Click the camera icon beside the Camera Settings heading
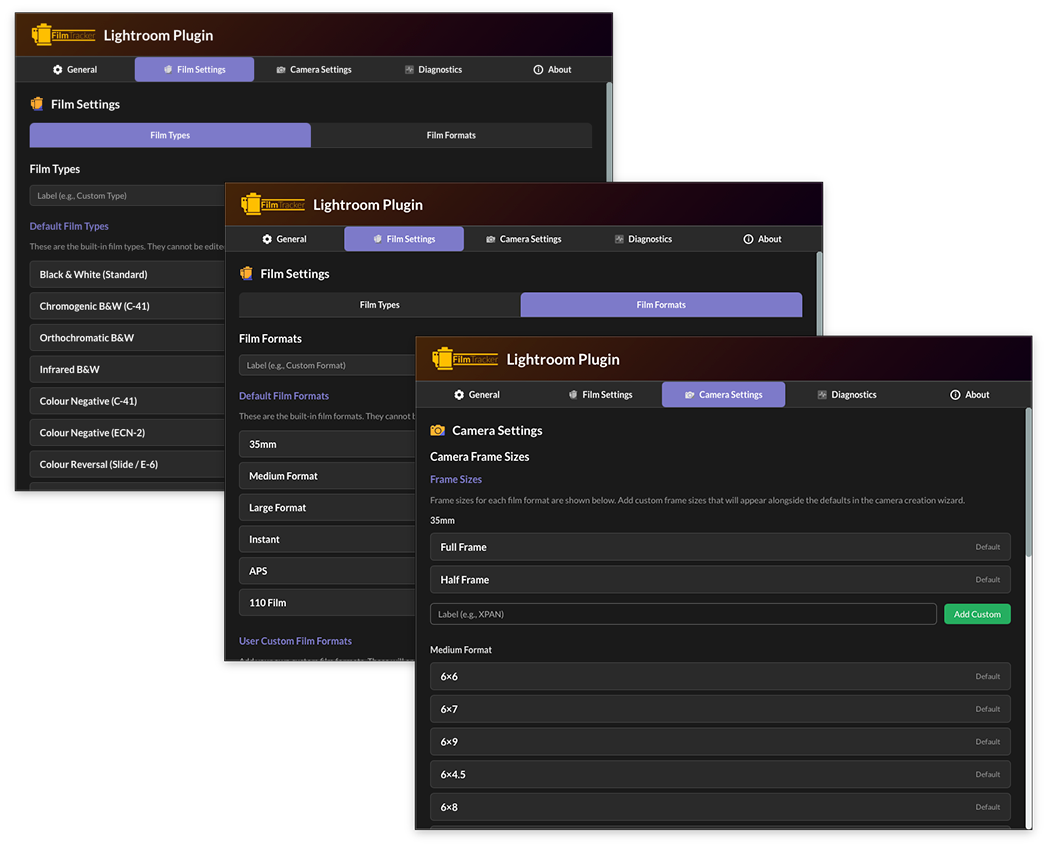This screenshot has width=1046, height=846. [x=437, y=430]
